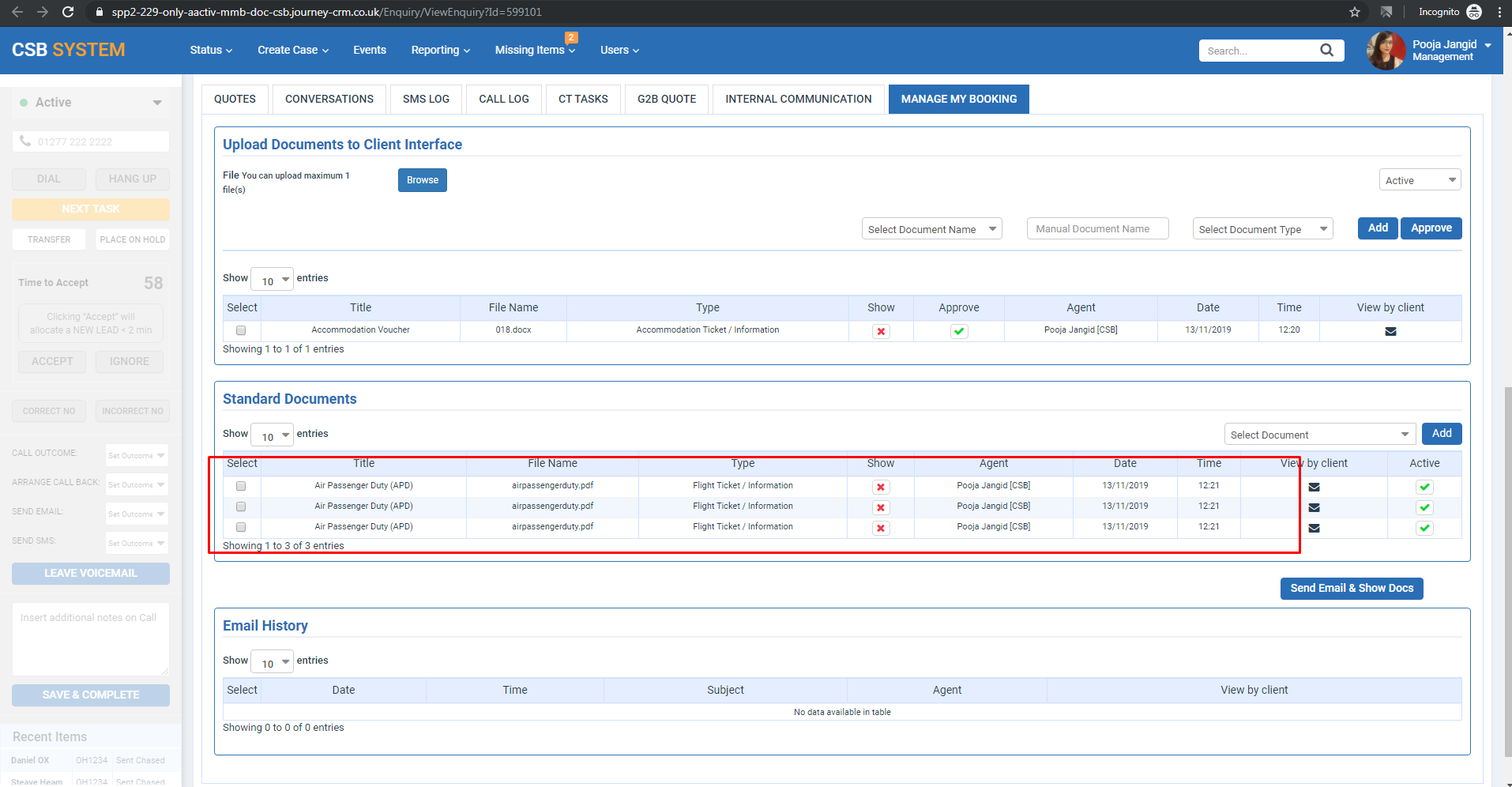Viewport: 1512px width, 787px height.
Task: Click Send Email & Show Docs button
Action: click(x=1351, y=588)
